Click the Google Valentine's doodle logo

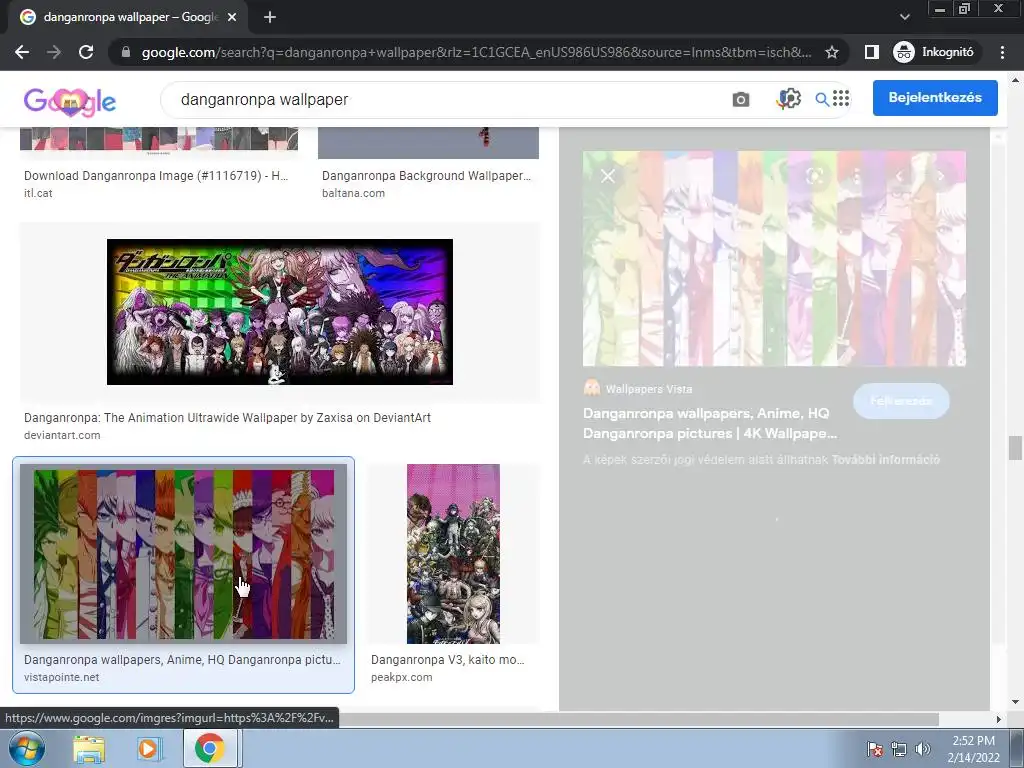click(70, 101)
